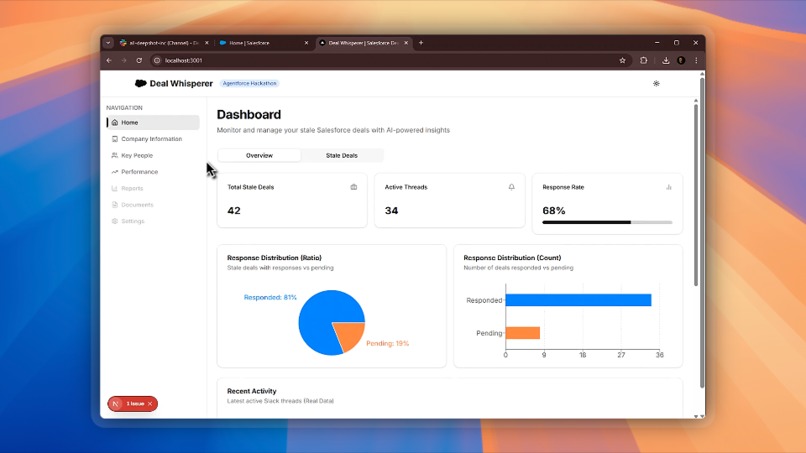Click the browser back arrow
This screenshot has height=453, width=806.
click(109, 60)
